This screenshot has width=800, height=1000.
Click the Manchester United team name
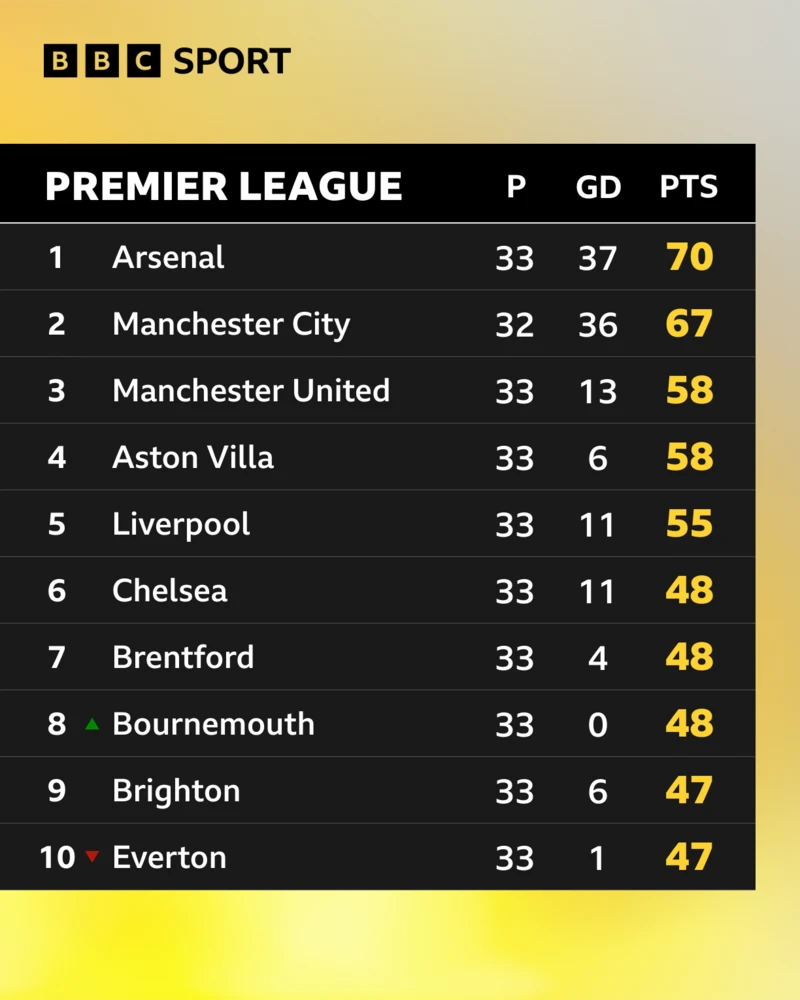click(x=251, y=391)
